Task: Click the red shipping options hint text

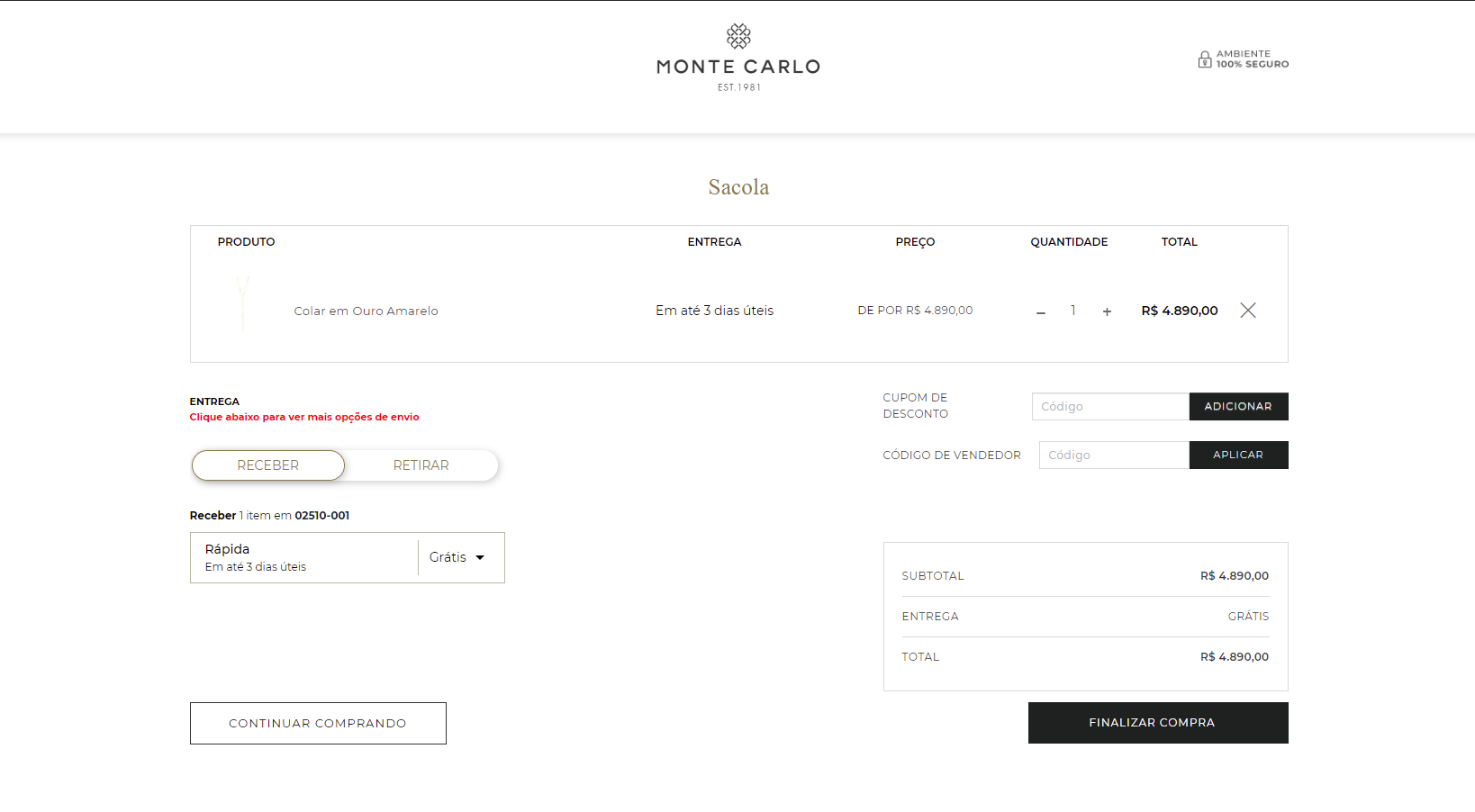Action: click(x=304, y=418)
